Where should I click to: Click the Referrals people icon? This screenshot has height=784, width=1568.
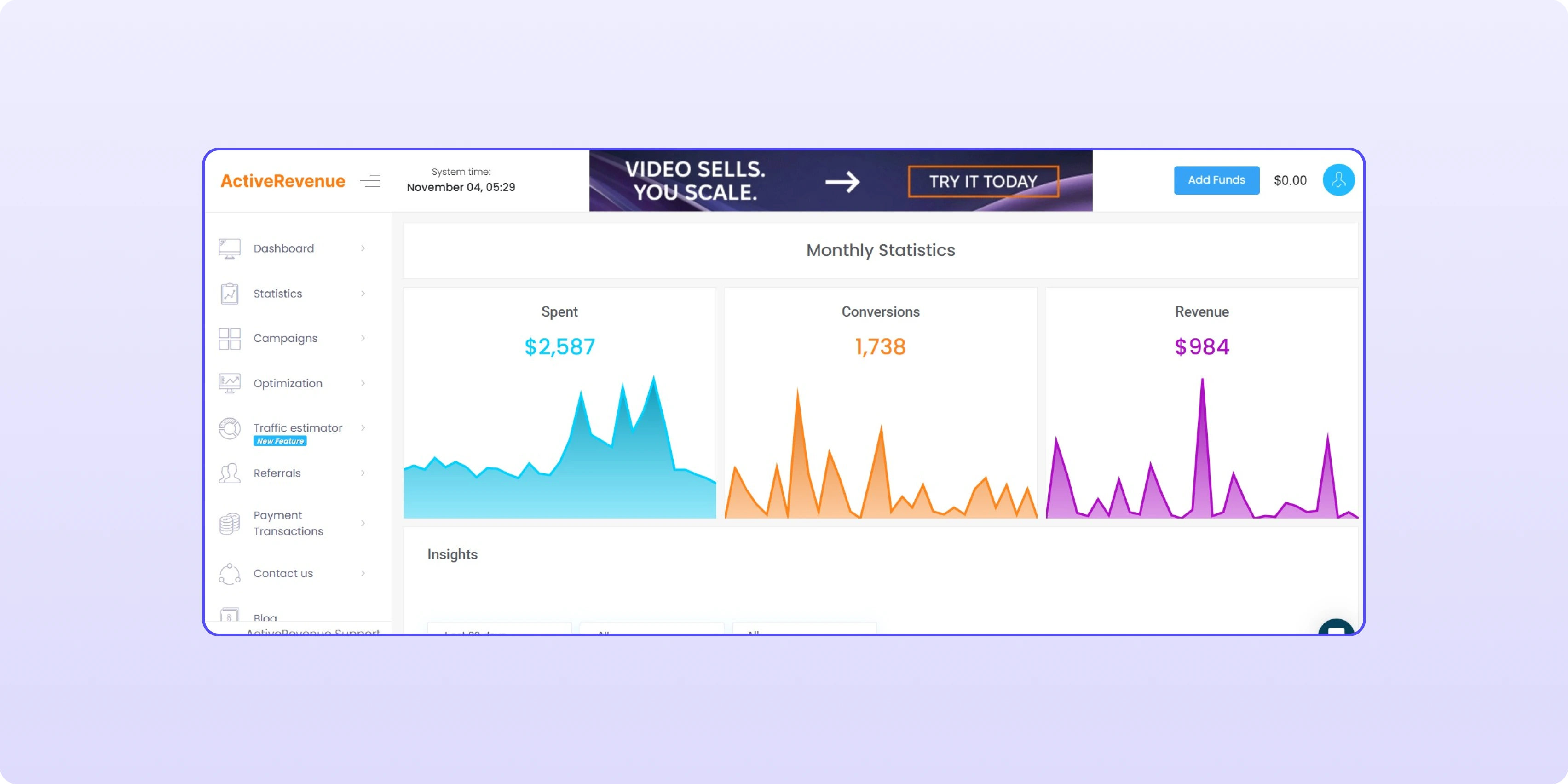point(230,473)
